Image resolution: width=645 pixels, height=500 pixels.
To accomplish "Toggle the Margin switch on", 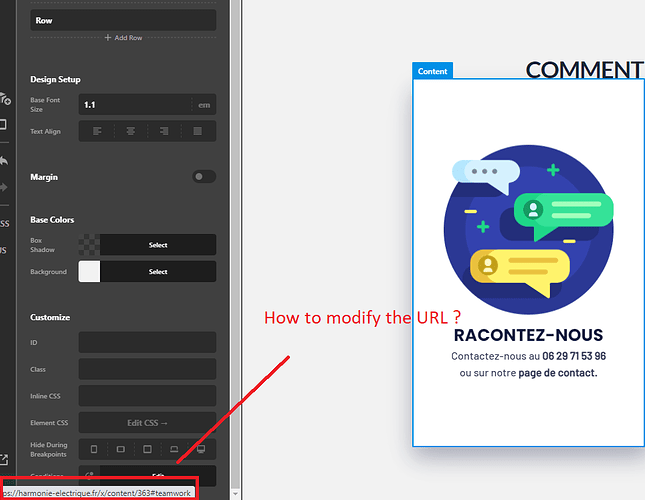I will [x=204, y=176].
